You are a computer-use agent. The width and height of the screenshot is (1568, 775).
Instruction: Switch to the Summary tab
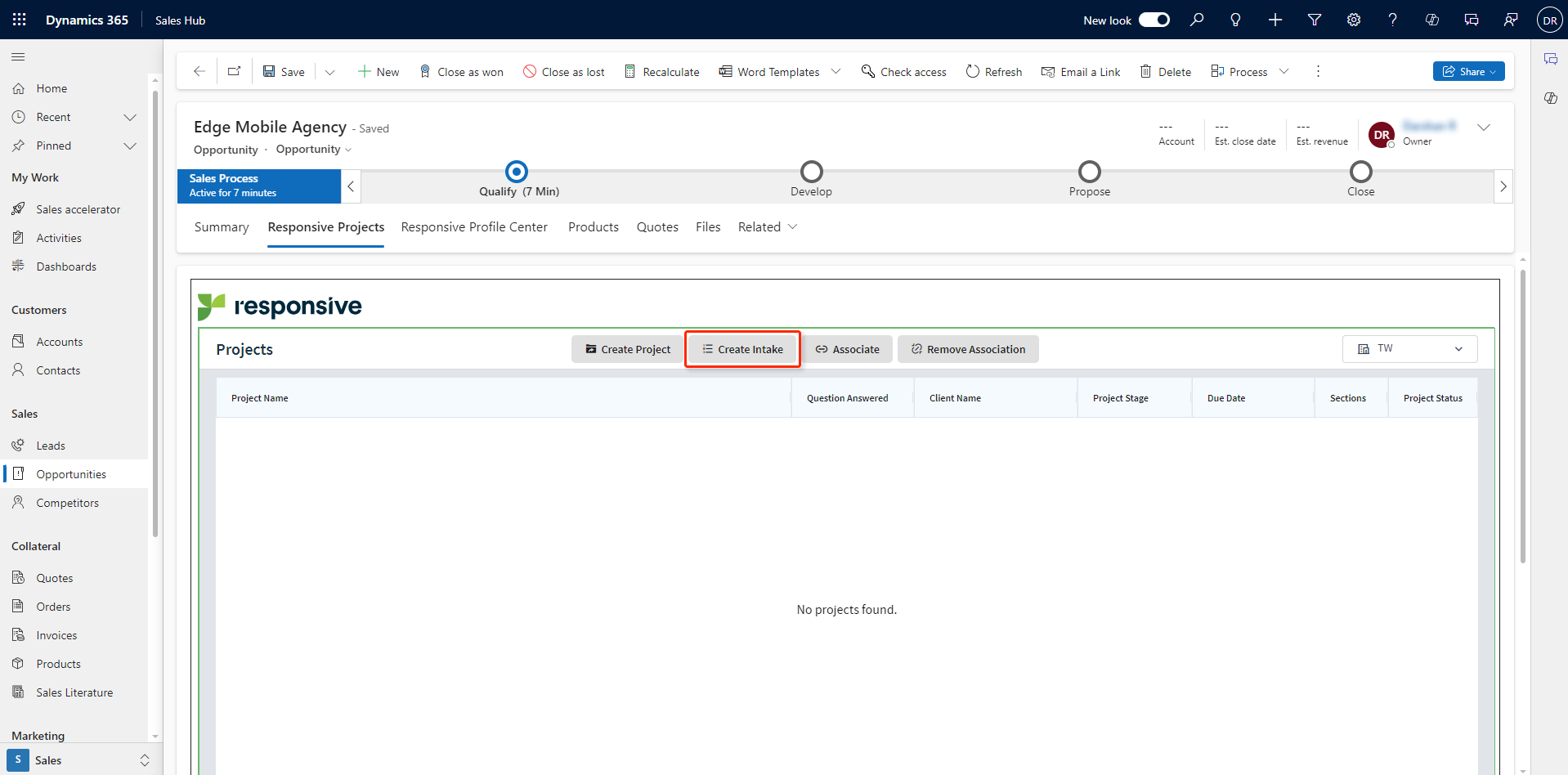[222, 226]
